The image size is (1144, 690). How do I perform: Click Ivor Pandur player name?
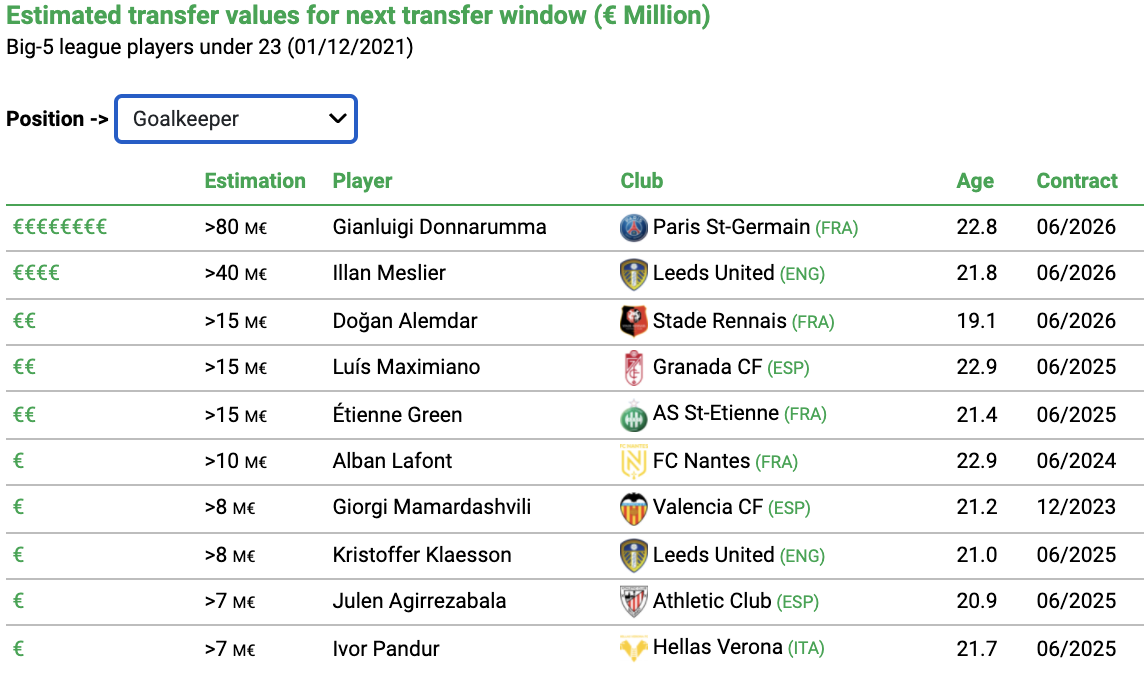tap(386, 648)
